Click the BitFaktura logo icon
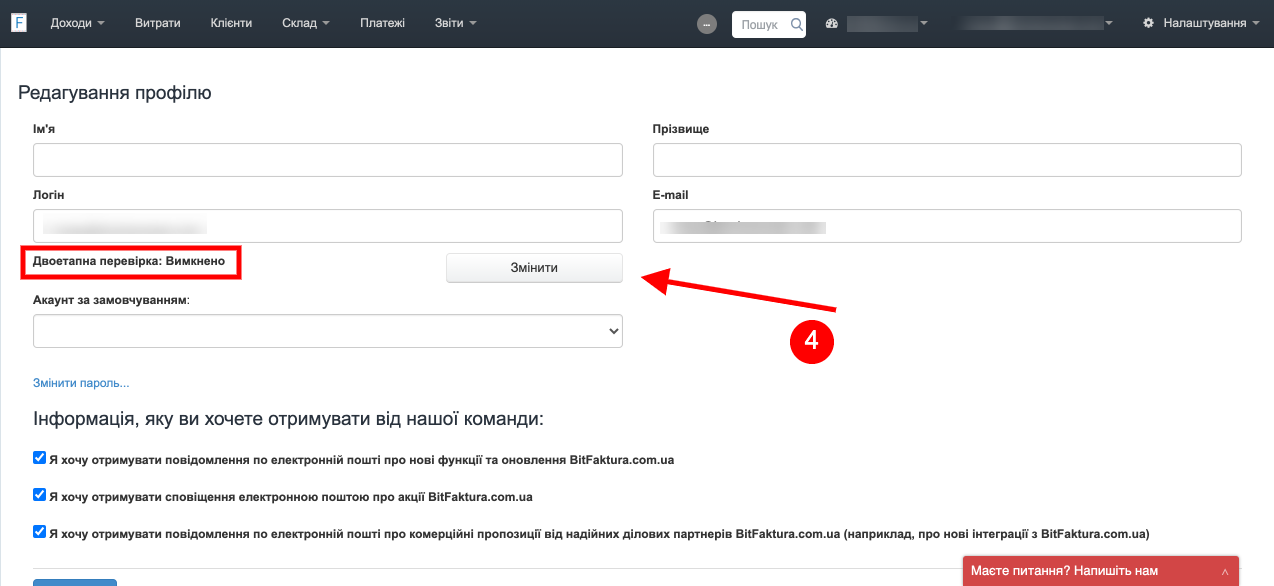The image size is (1274, 586). tap(19, 23)
